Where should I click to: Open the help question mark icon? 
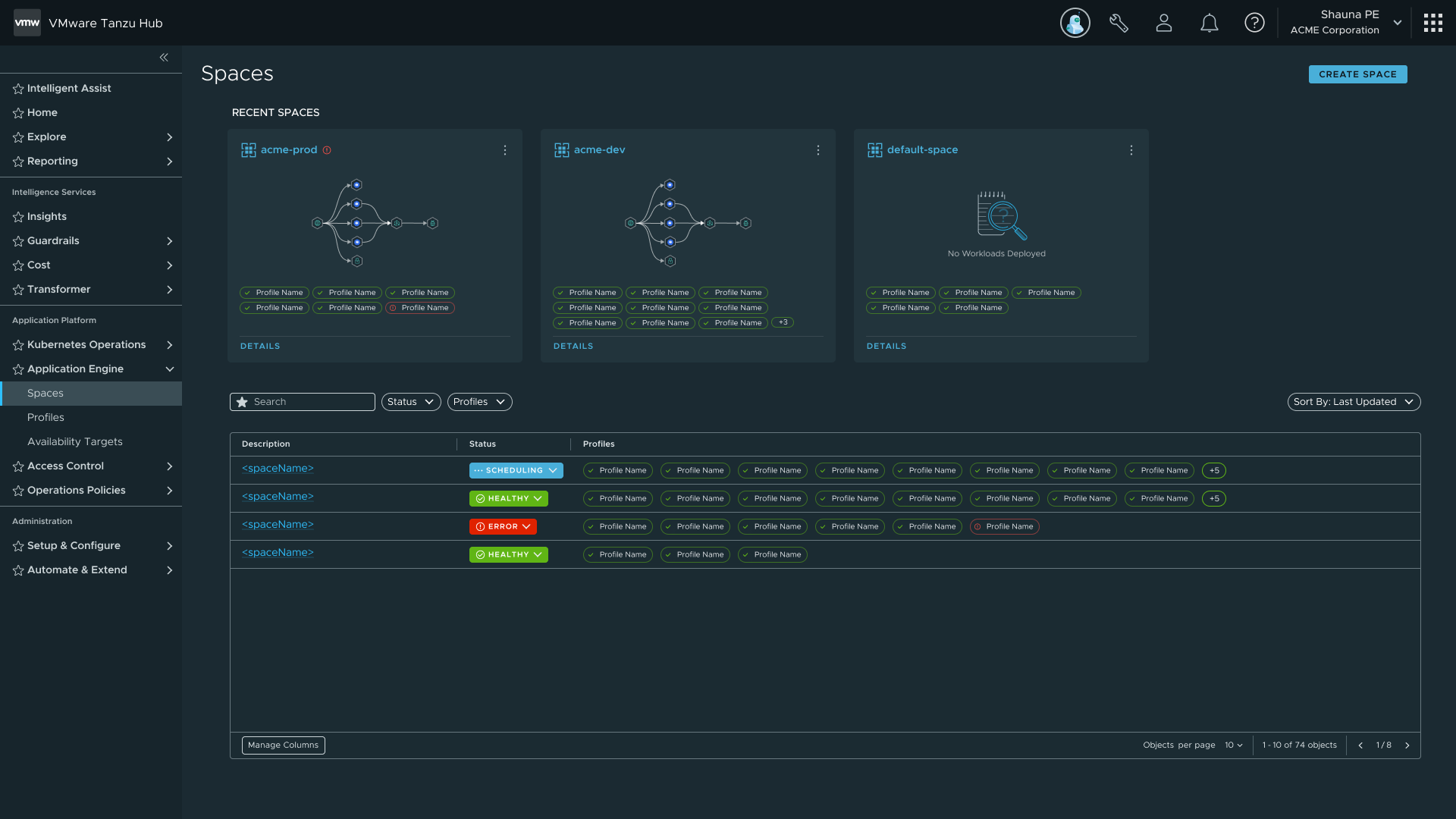[1254, 23]
